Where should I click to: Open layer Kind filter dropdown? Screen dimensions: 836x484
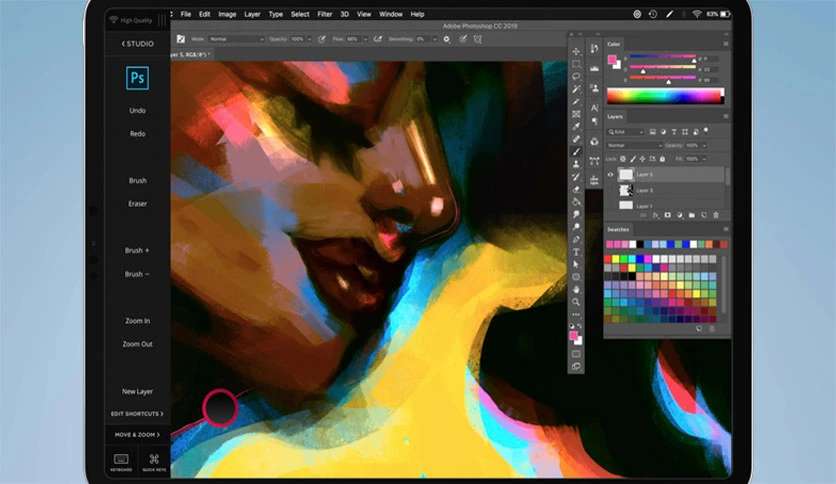pos(626,132)
